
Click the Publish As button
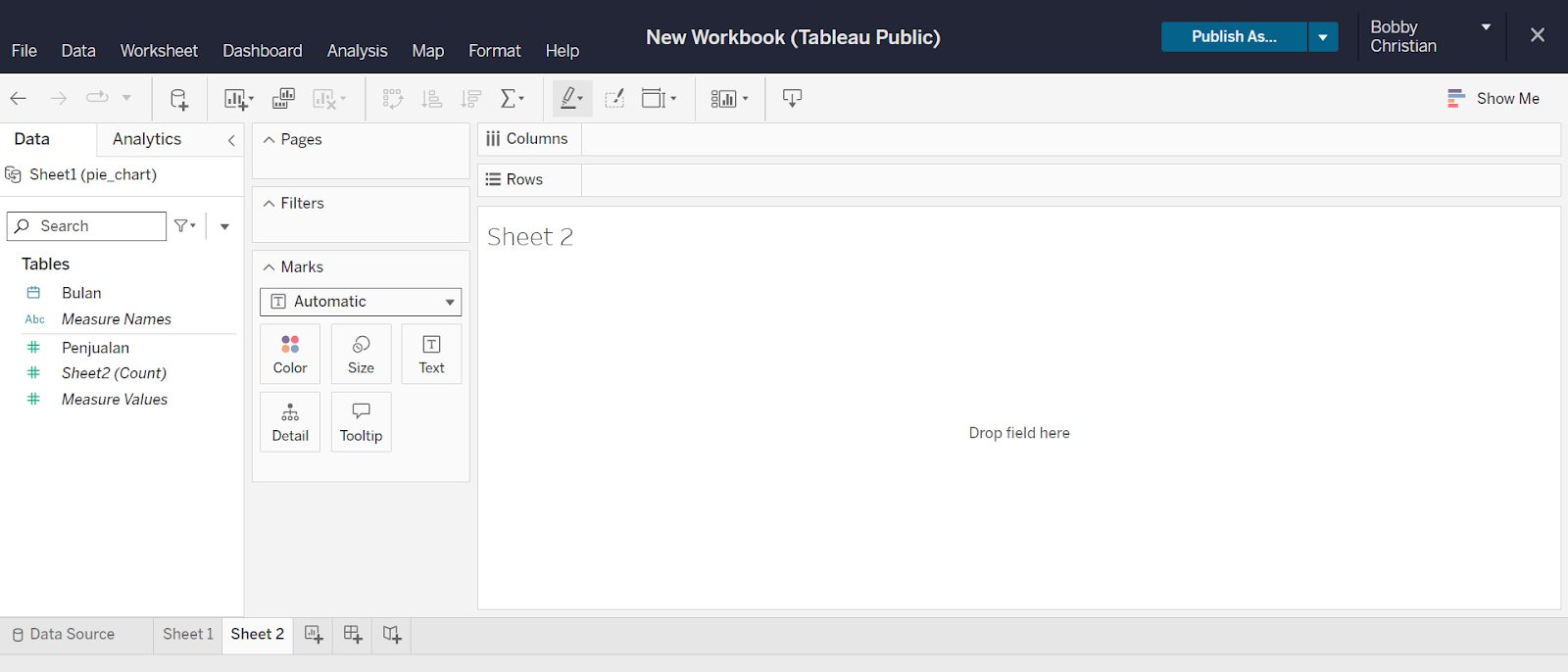1234,37
